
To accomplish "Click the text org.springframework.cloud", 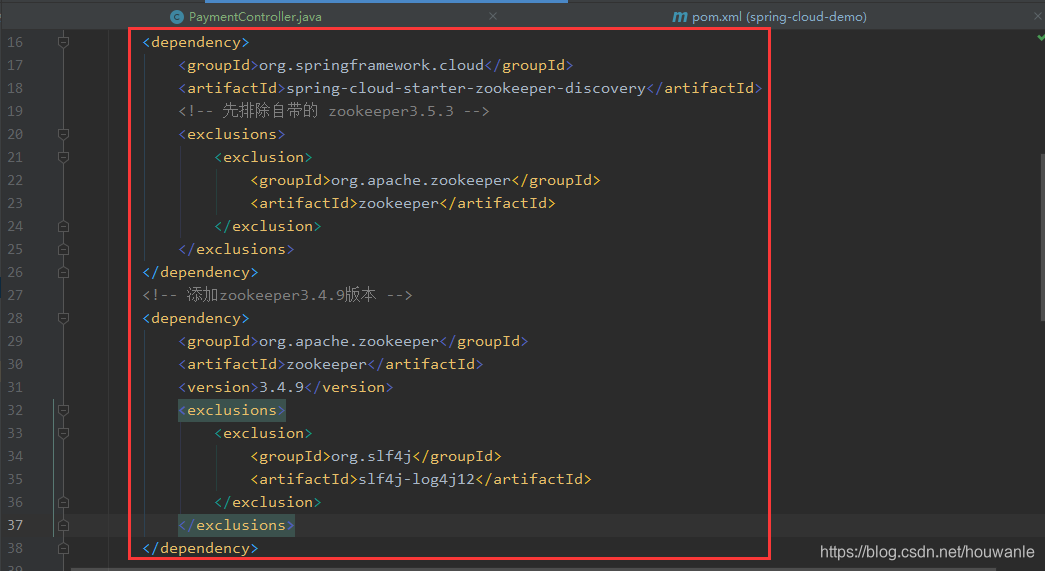I will coord(371,65).
